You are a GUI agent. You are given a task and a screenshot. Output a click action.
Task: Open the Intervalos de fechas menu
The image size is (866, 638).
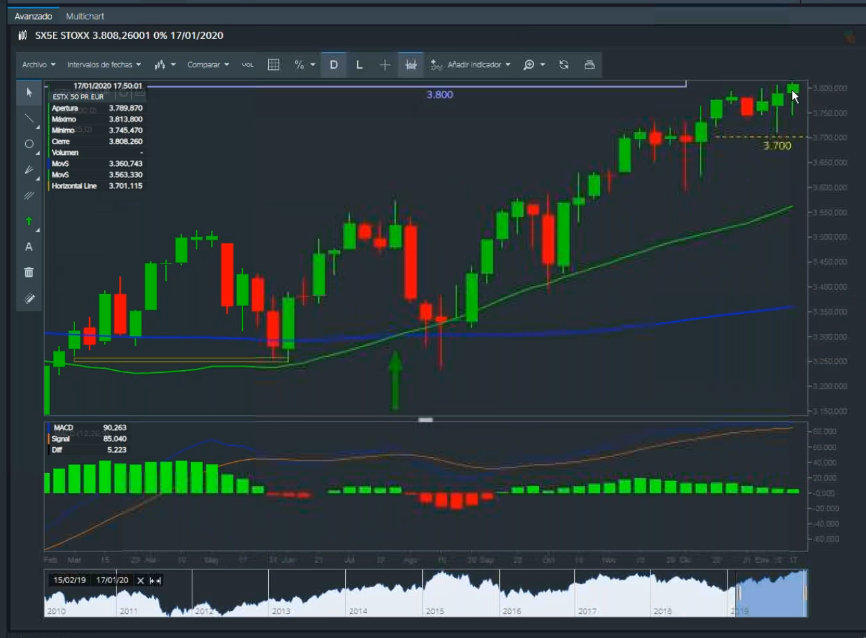tap(104, 65)
